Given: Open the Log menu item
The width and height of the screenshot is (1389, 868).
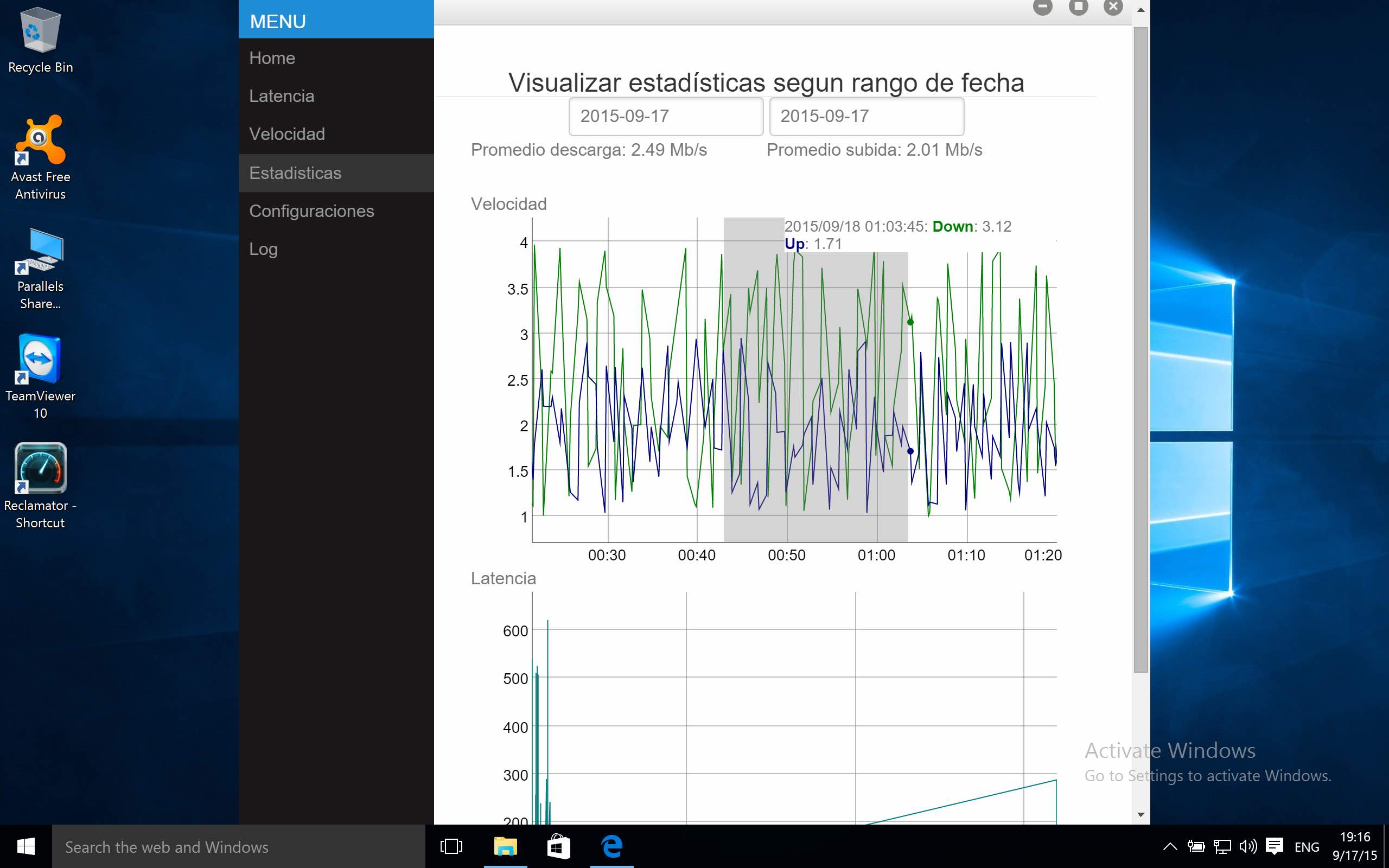Looking at the screenshot, I should (336, 249).
